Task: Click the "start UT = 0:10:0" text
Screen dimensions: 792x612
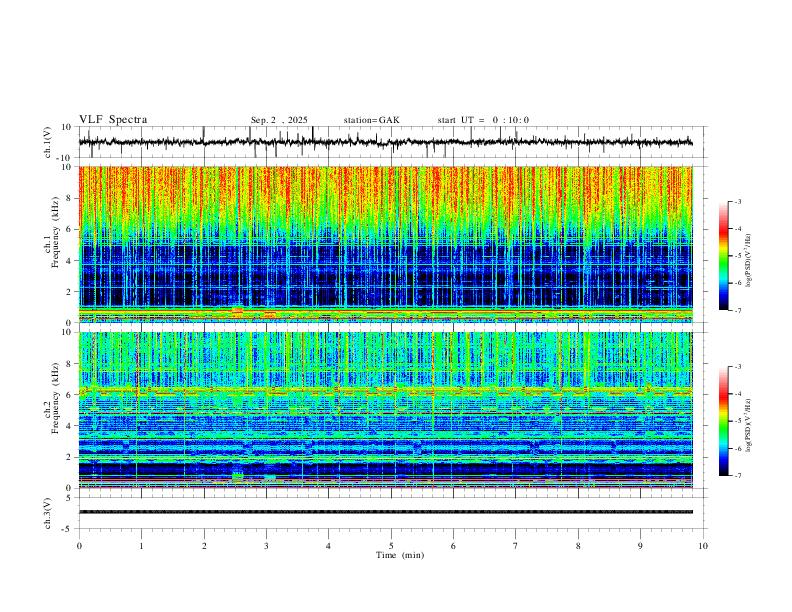Action: pyautogui.click(x=483, y=120)
